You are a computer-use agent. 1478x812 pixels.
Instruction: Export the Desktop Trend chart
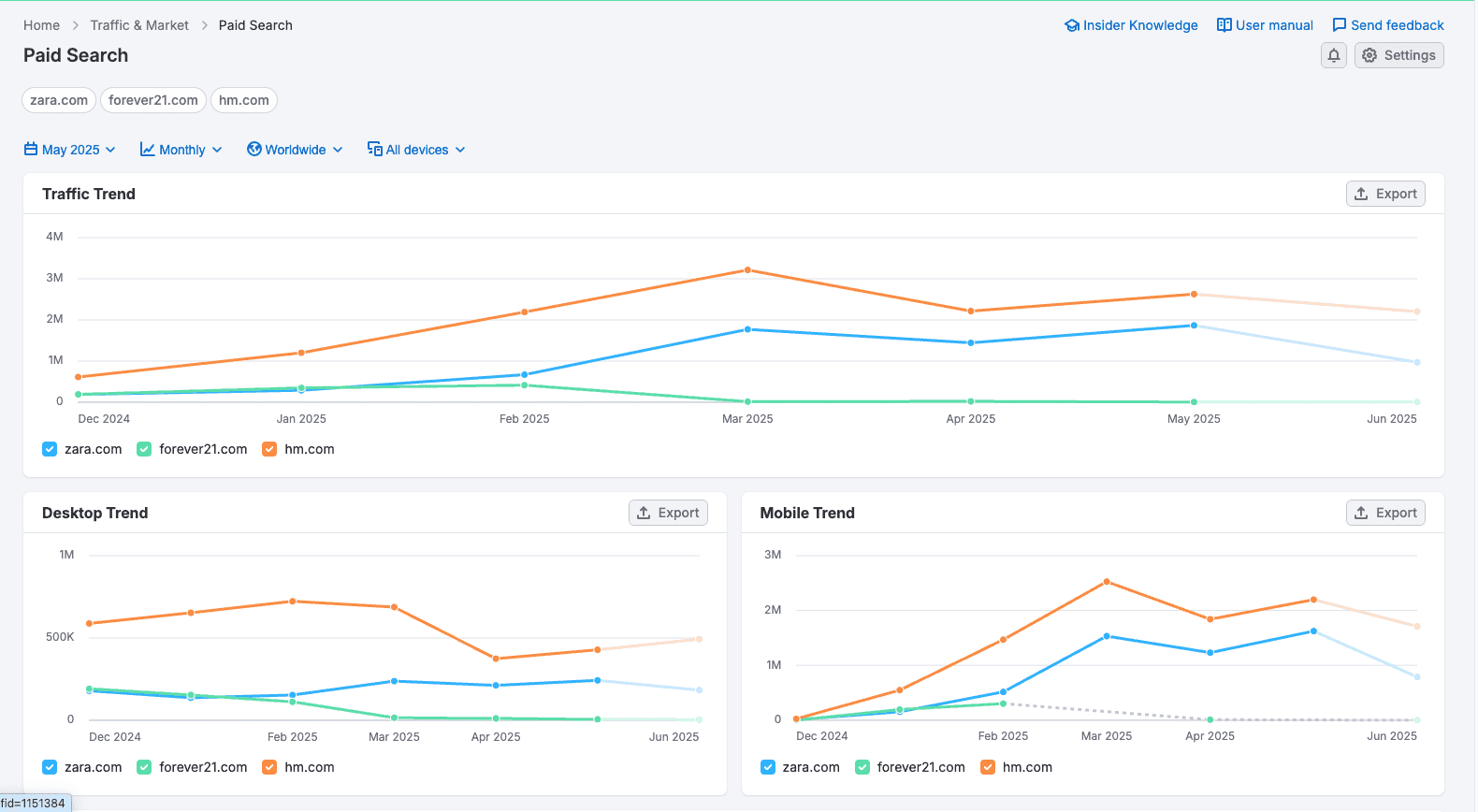click(x=668, y=513)
